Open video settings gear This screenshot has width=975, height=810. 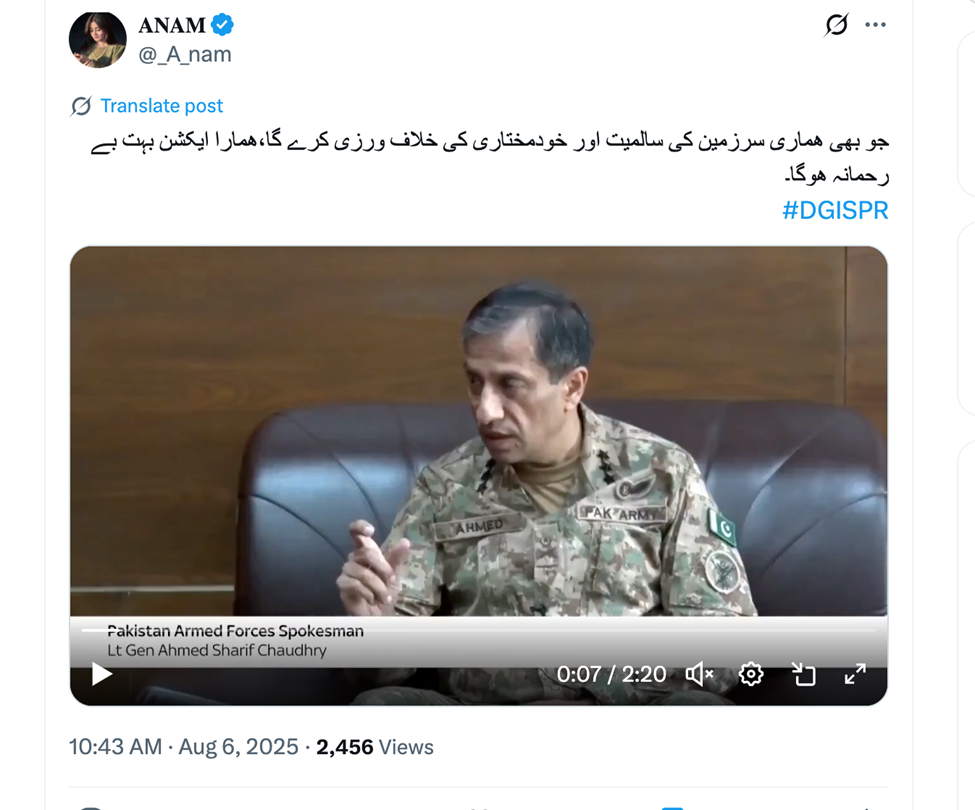(751, 674)
